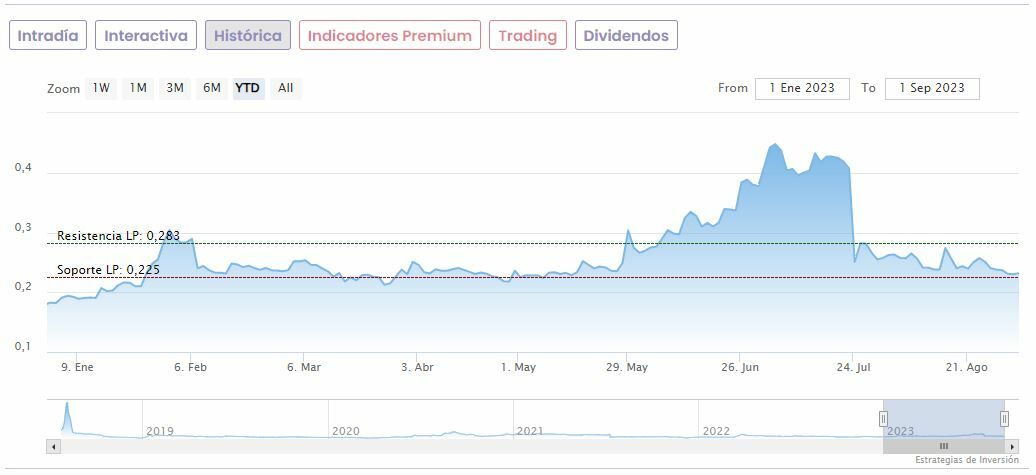This screenshot has height=475, width=1036.
Task: Click the scrollbar right arrow
Action: pyautogui.click(x=1012, y=446)
